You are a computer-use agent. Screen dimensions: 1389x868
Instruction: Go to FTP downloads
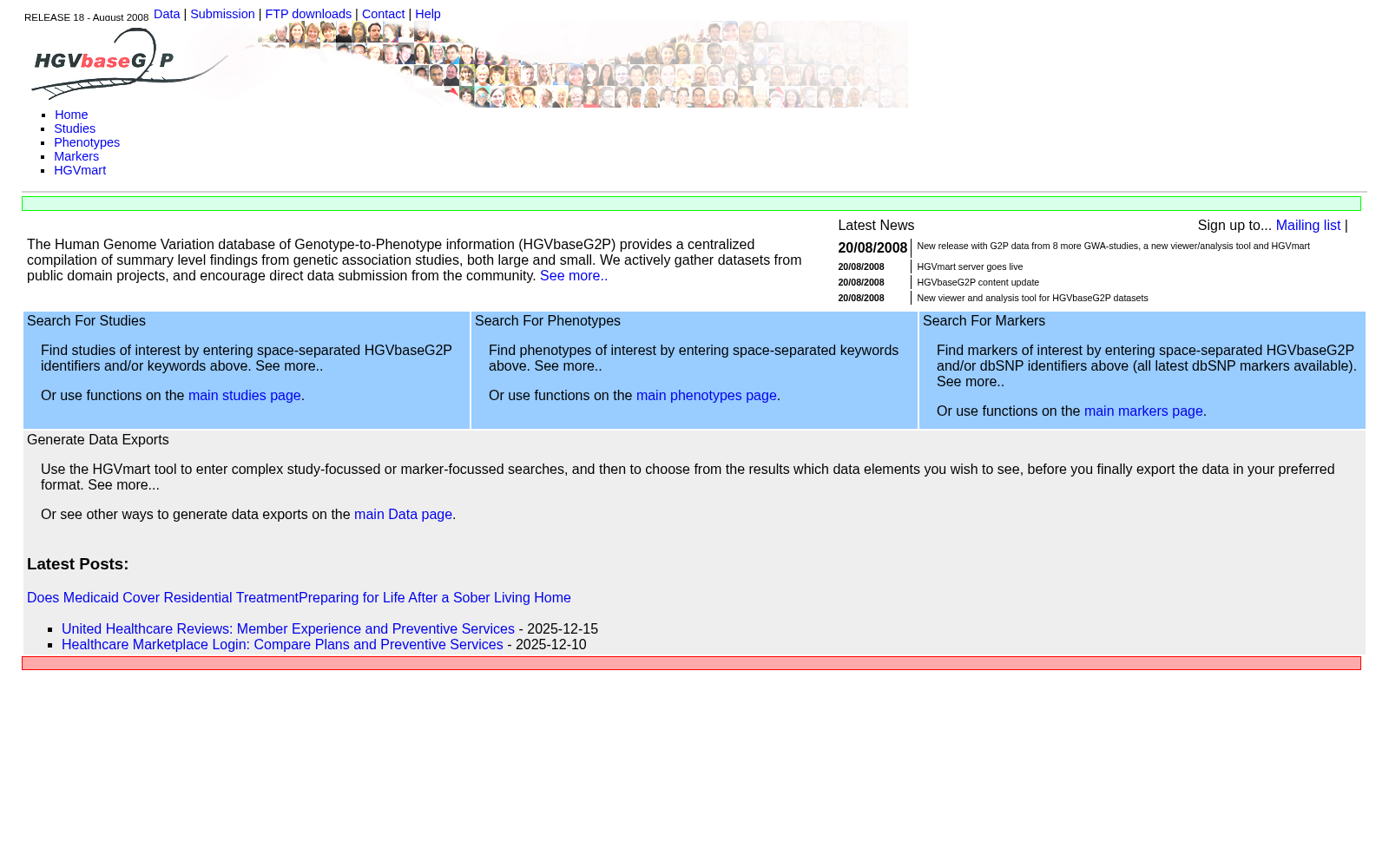pos(308,14)
